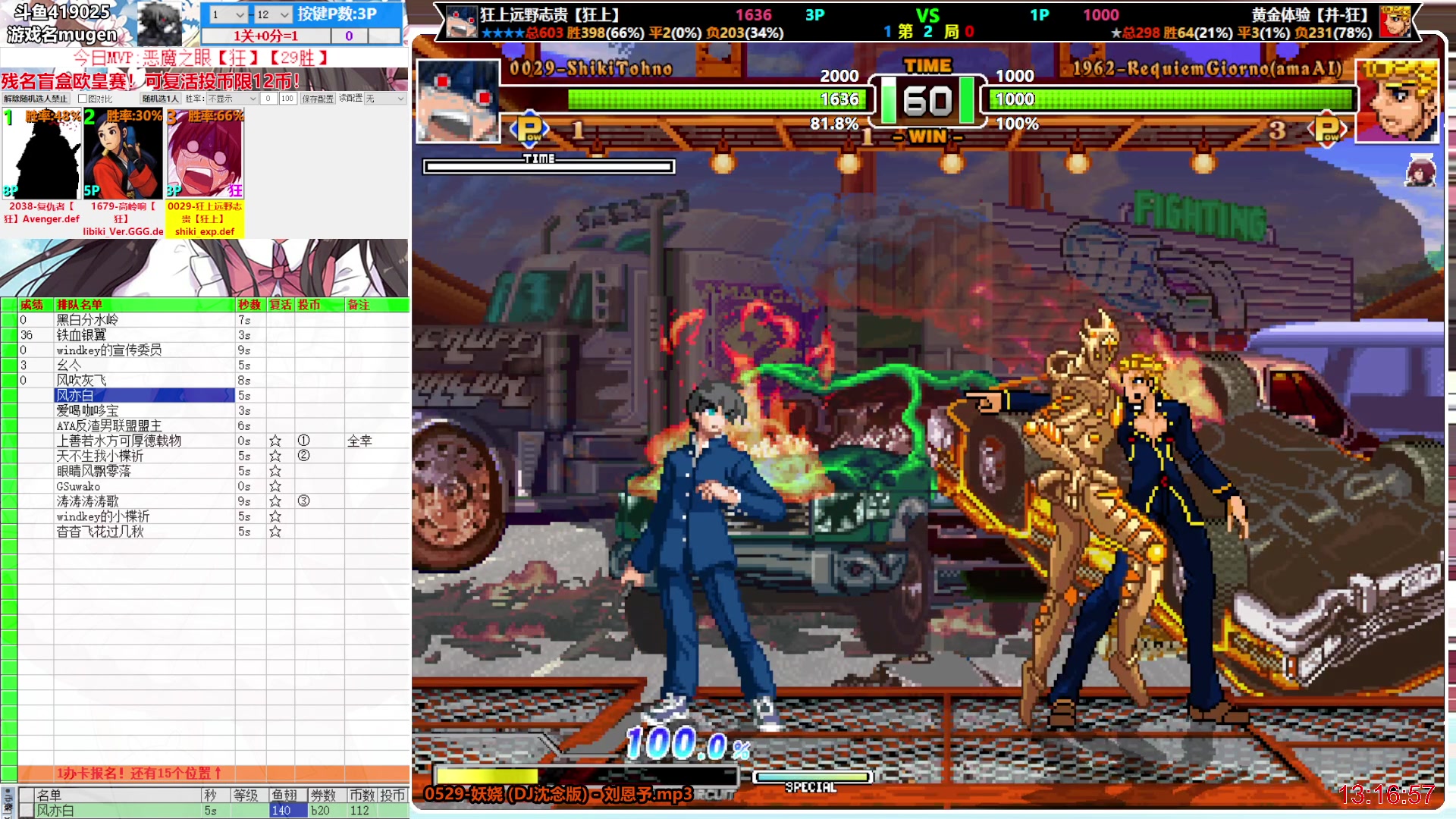Open the 胜率 不显示 dropdown

coord(232,99)
